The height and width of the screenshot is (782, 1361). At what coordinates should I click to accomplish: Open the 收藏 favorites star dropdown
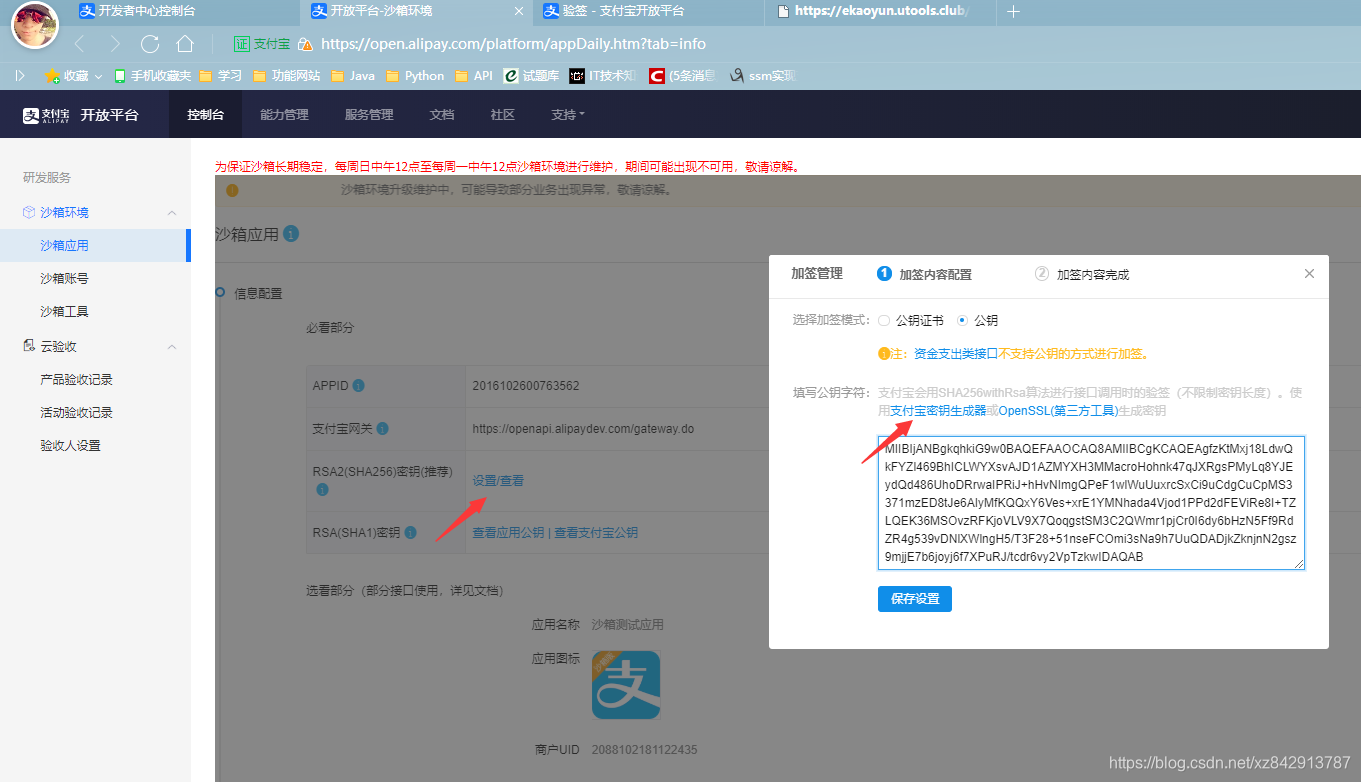coord(73,75)
